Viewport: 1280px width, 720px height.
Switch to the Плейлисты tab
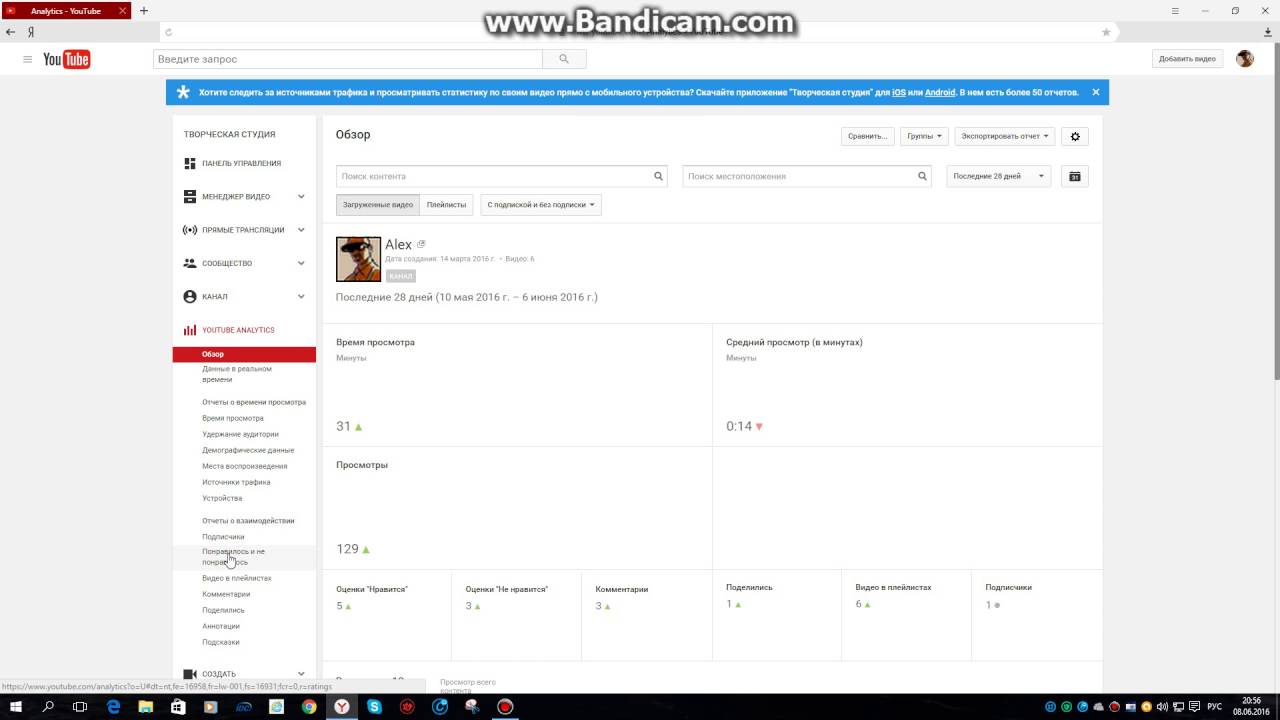click(x=446, y=205)
